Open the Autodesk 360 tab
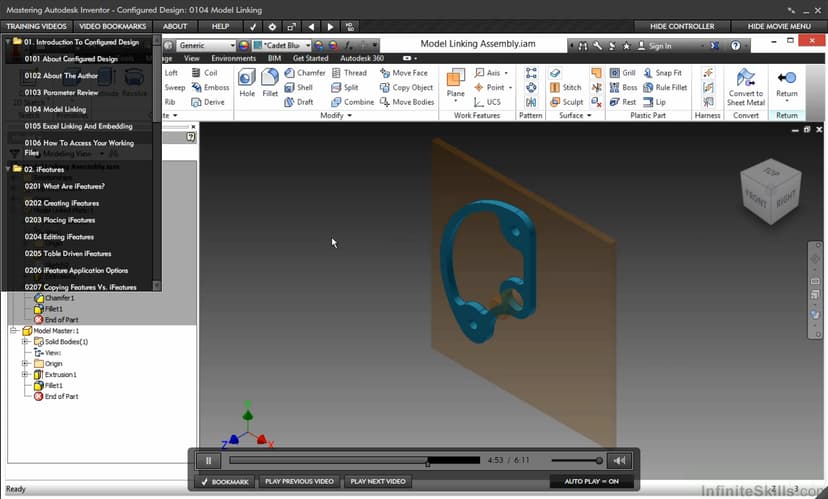Image resolution: width=828 pixels, height=499 pixels. (362, 59)
